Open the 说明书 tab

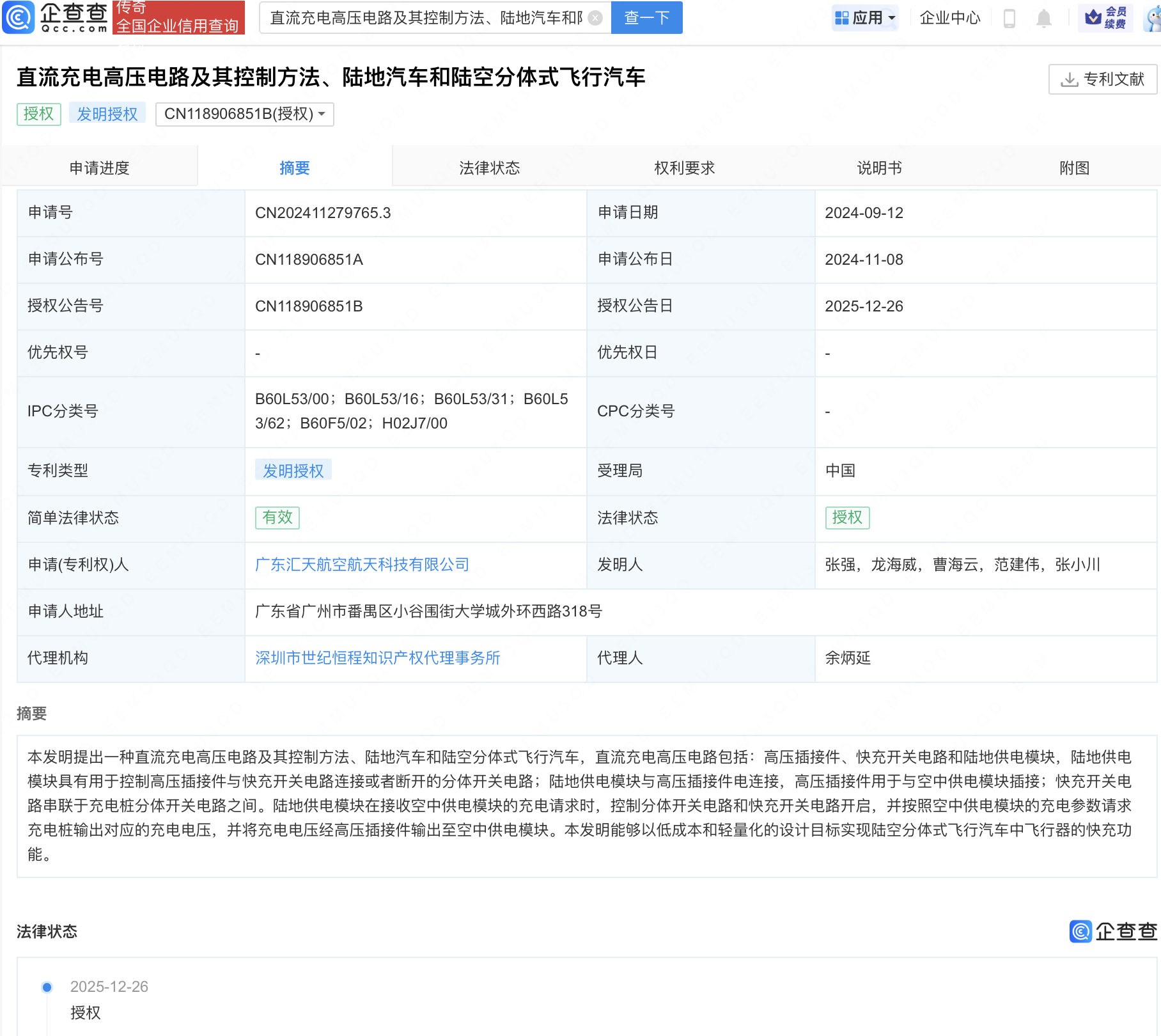pos(879,168)
